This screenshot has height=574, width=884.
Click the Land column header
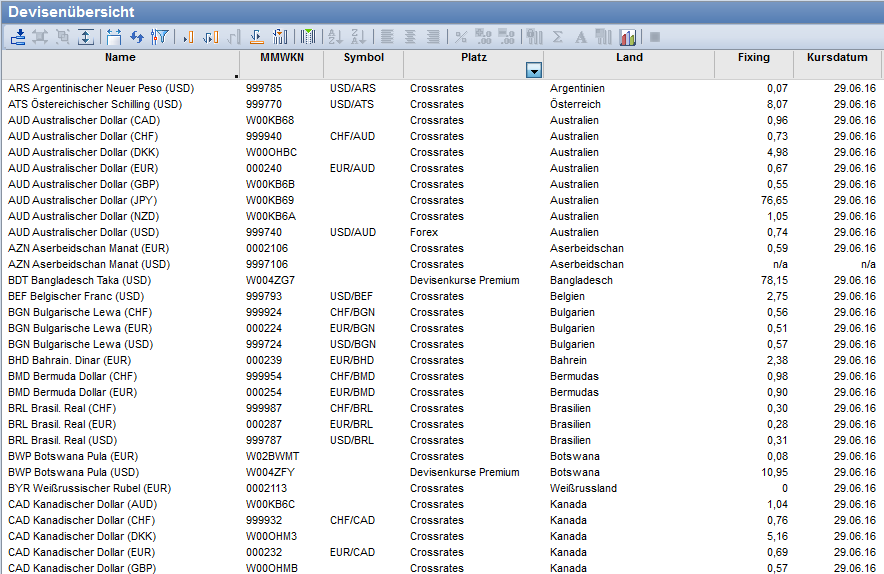[x=629, y=58]
